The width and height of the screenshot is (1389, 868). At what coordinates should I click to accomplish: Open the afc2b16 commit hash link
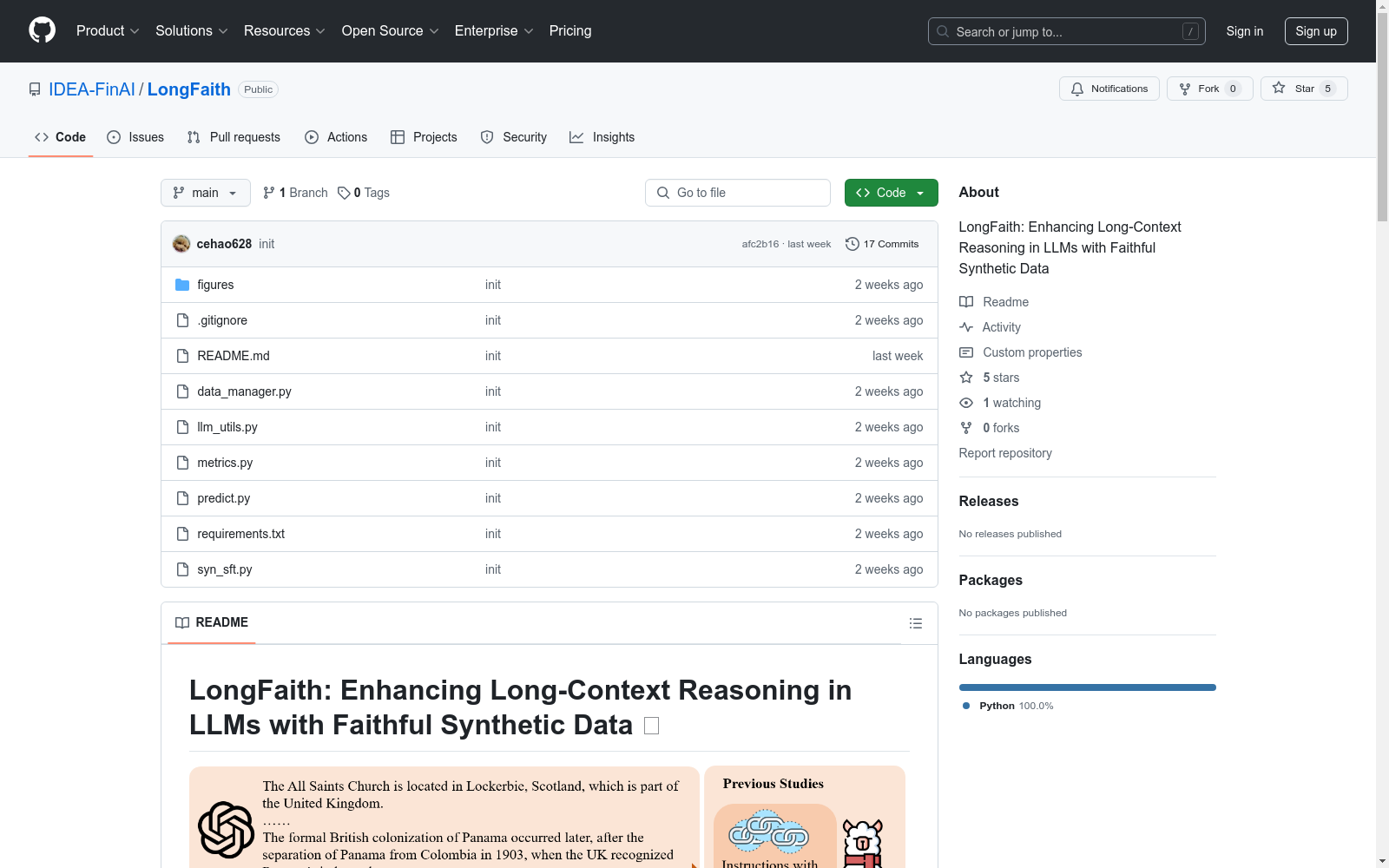760,244
